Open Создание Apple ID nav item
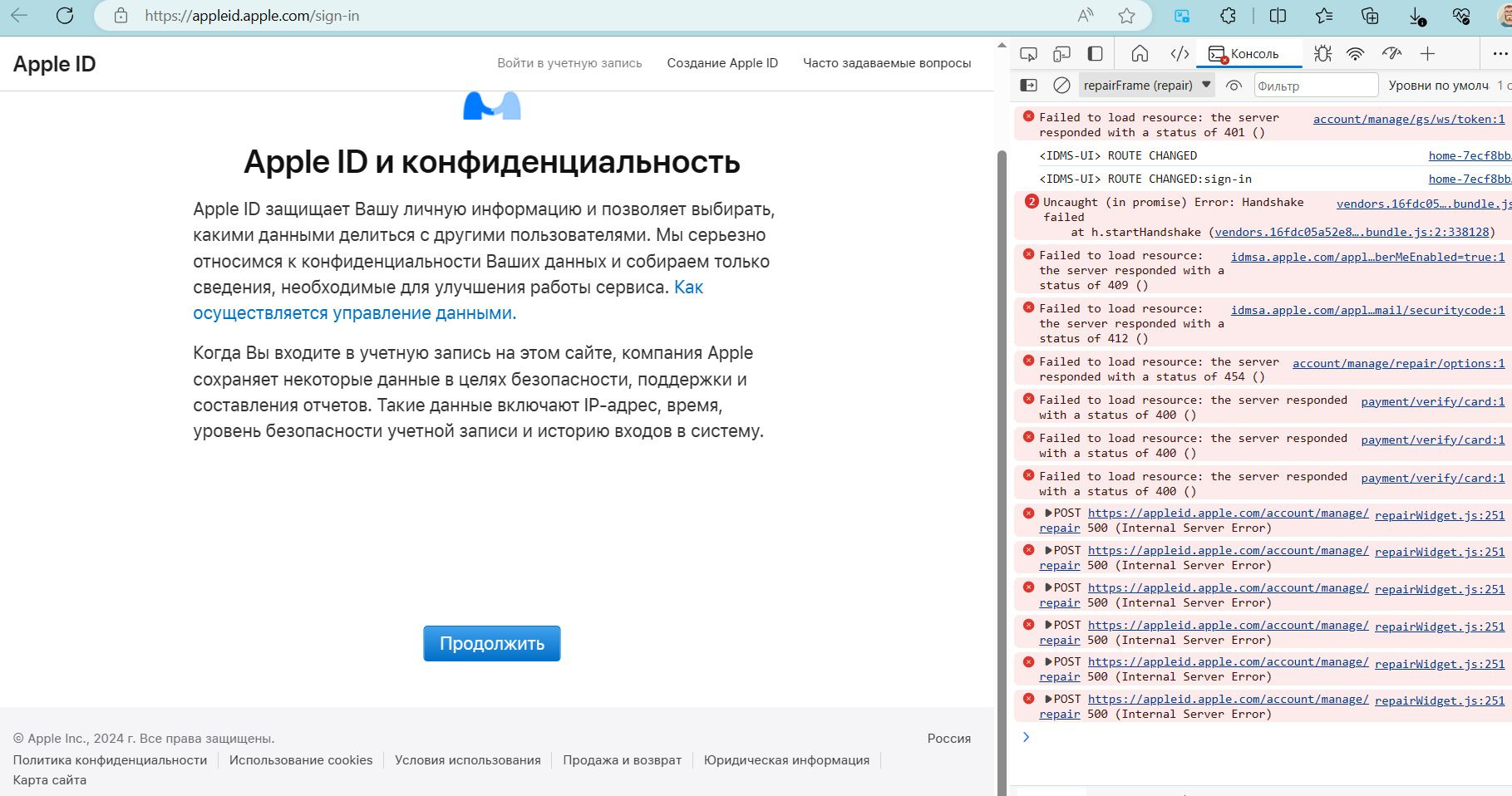 tap(722, 63)
